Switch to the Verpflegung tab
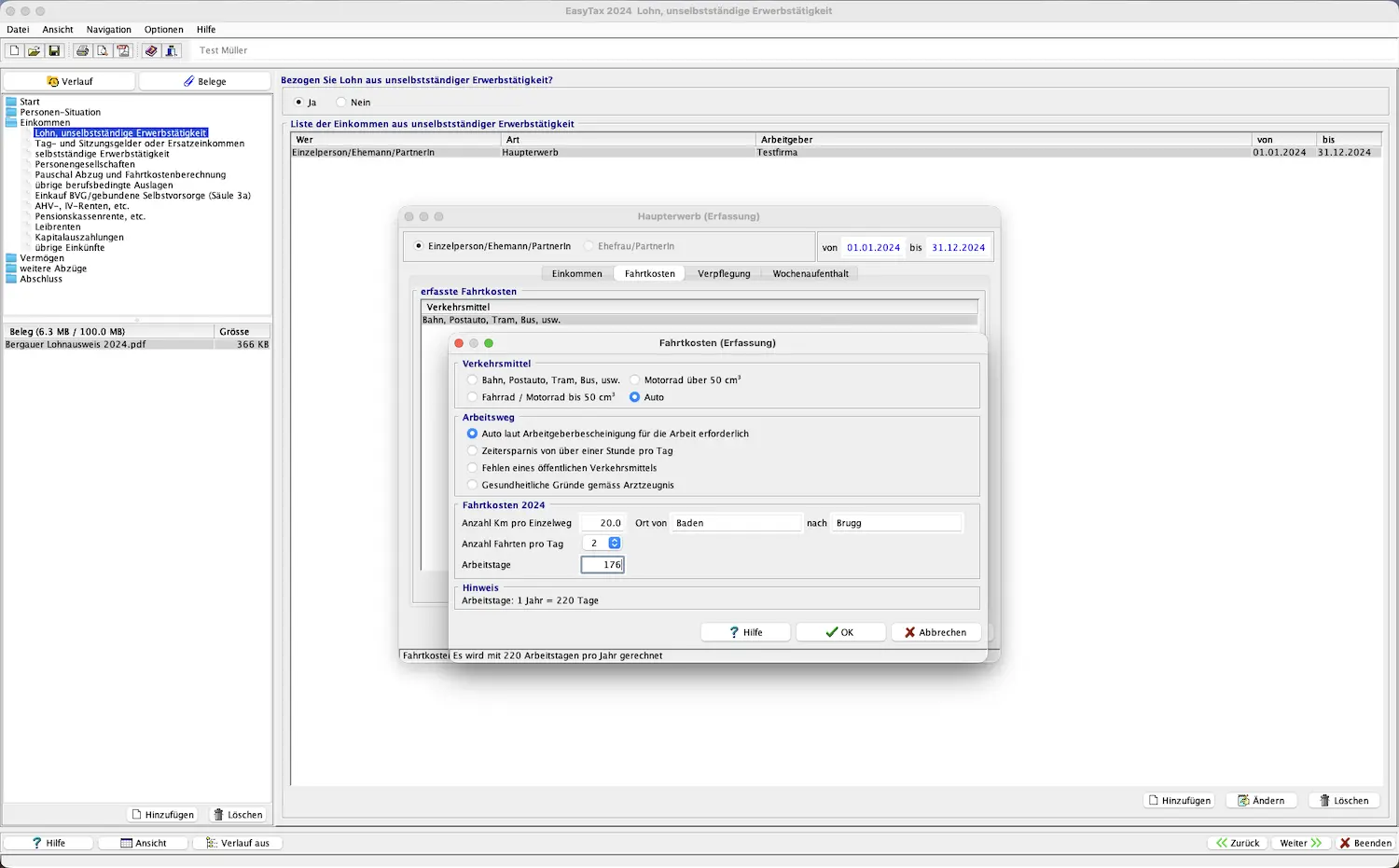Screen dimensions: 1399x868 pos(724,274)
